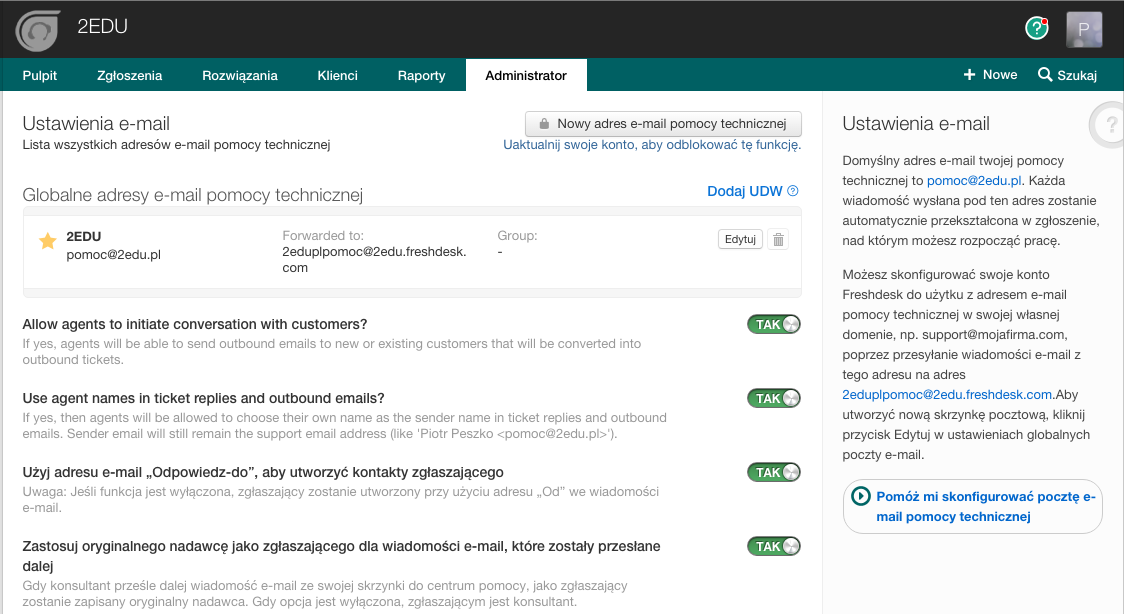Open the Raporty tab
Image resolution: width=1124 pixels, height=614 pixels.
point(421,75)
